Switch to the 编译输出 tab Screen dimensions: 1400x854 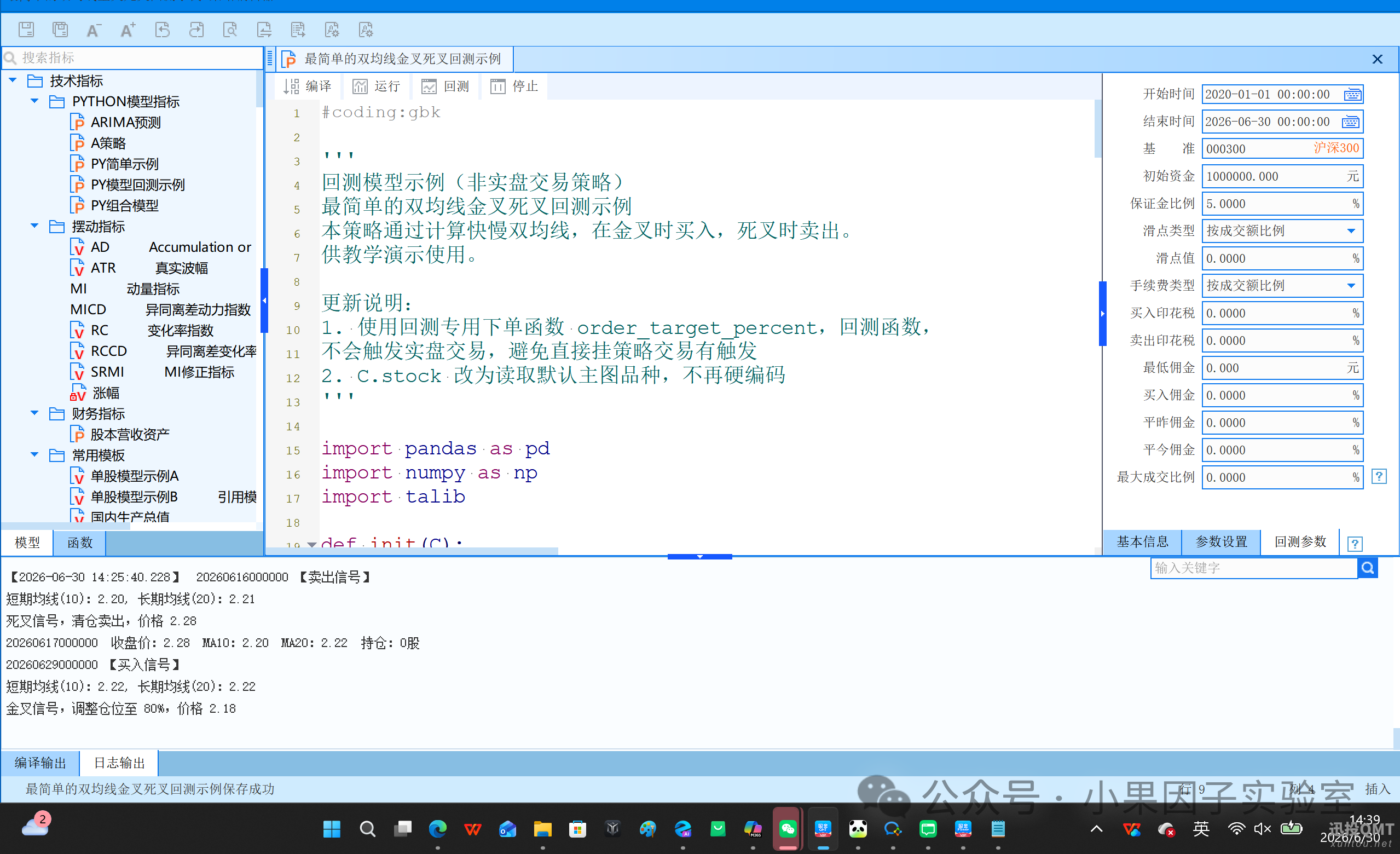coord(41,763)
